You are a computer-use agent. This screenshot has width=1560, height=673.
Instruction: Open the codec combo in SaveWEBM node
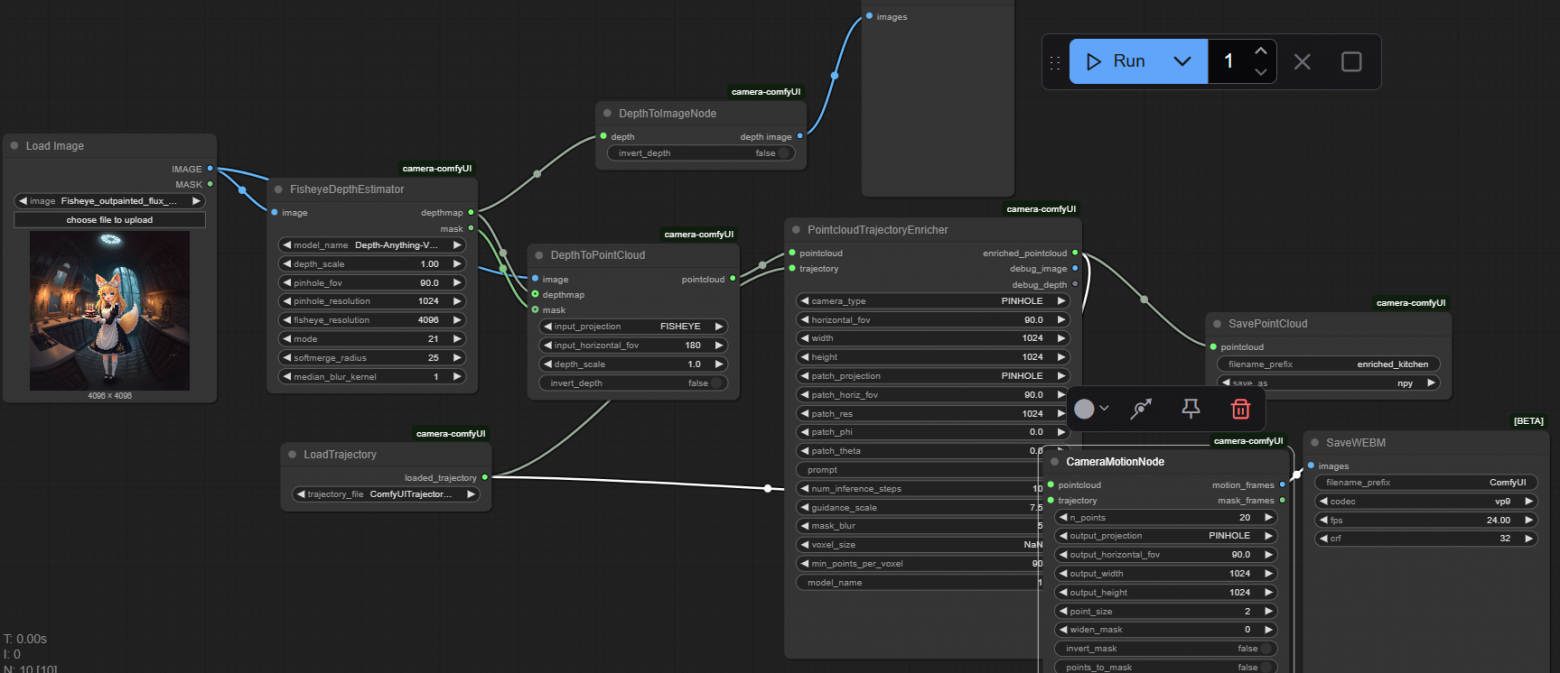[x=1426, y=501]
